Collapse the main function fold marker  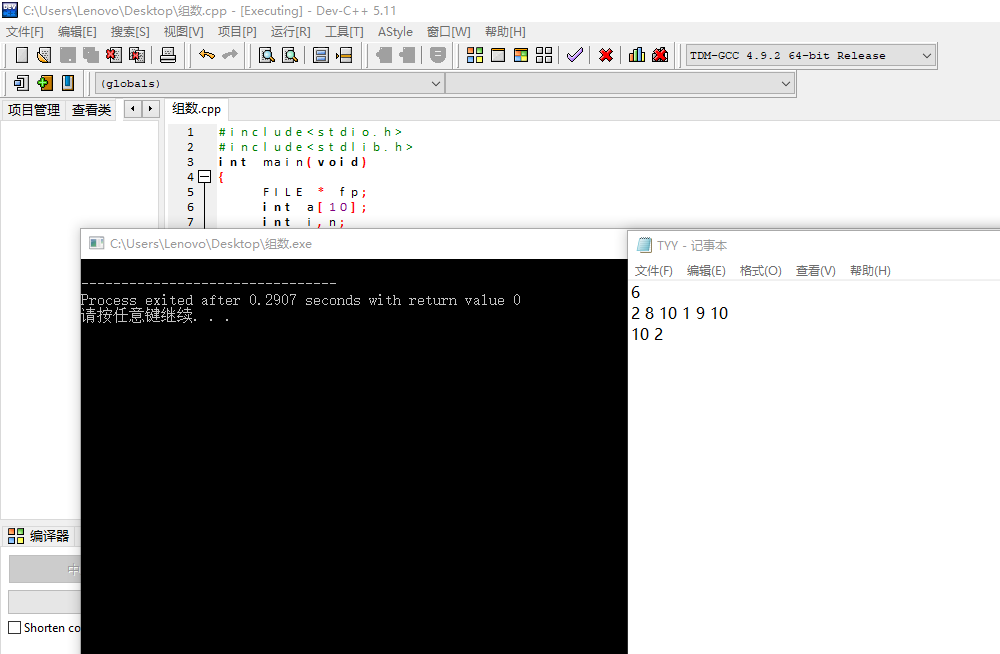point(204,177)
